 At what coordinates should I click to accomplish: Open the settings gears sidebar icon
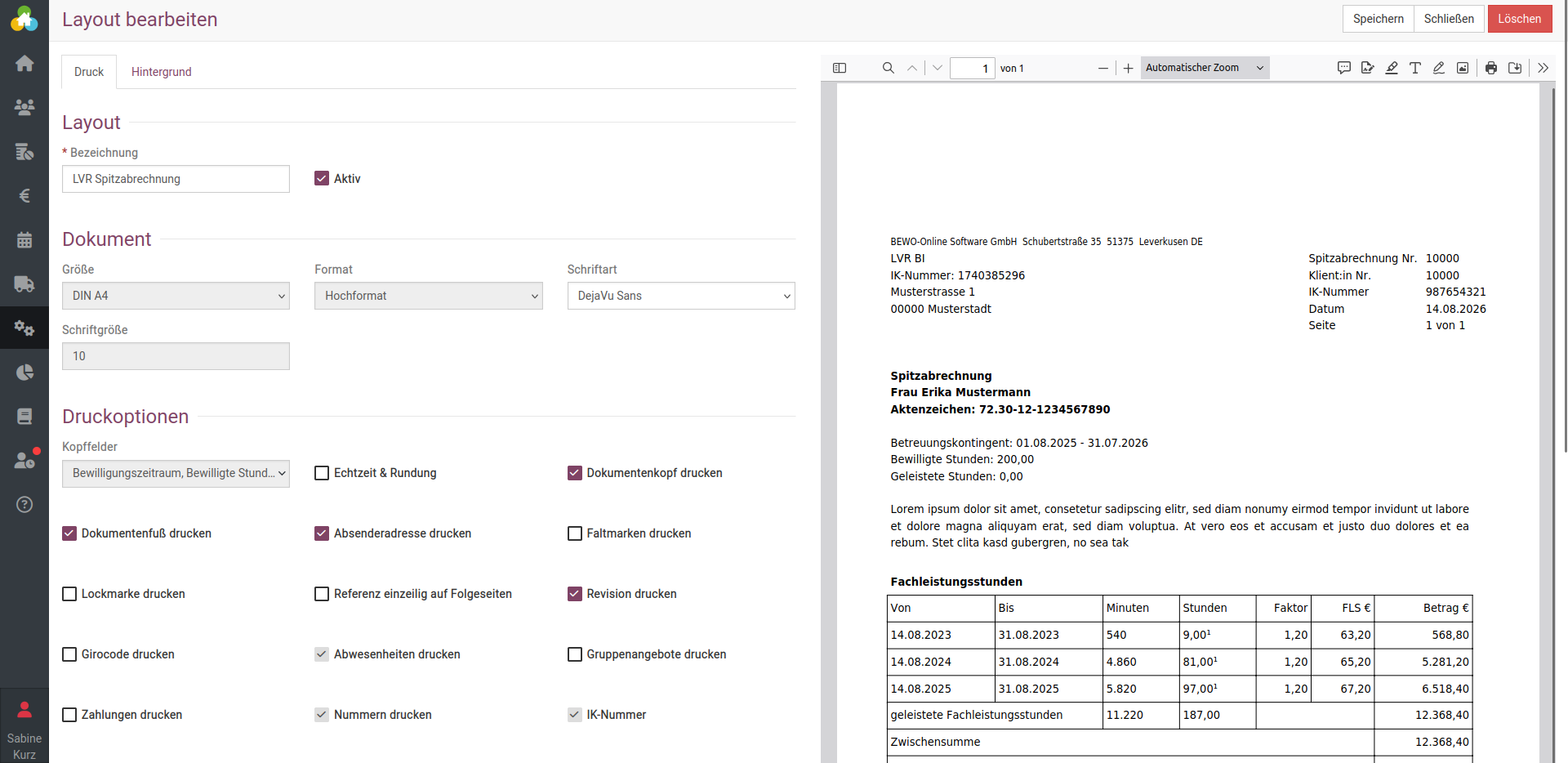(24, 328)
